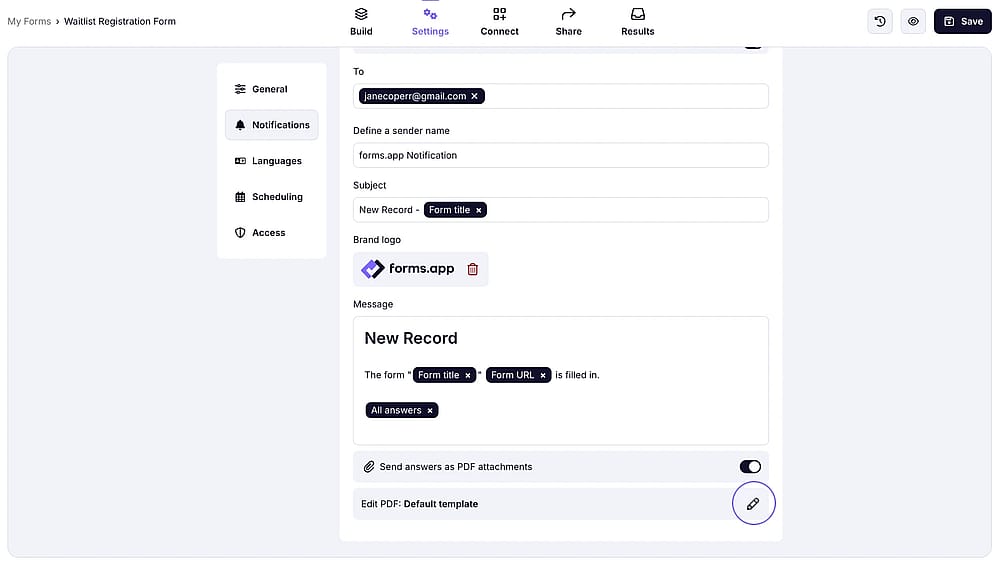This screenshot has width=1000, height=565.
Task: Open Access settings section
Action: 272,233
